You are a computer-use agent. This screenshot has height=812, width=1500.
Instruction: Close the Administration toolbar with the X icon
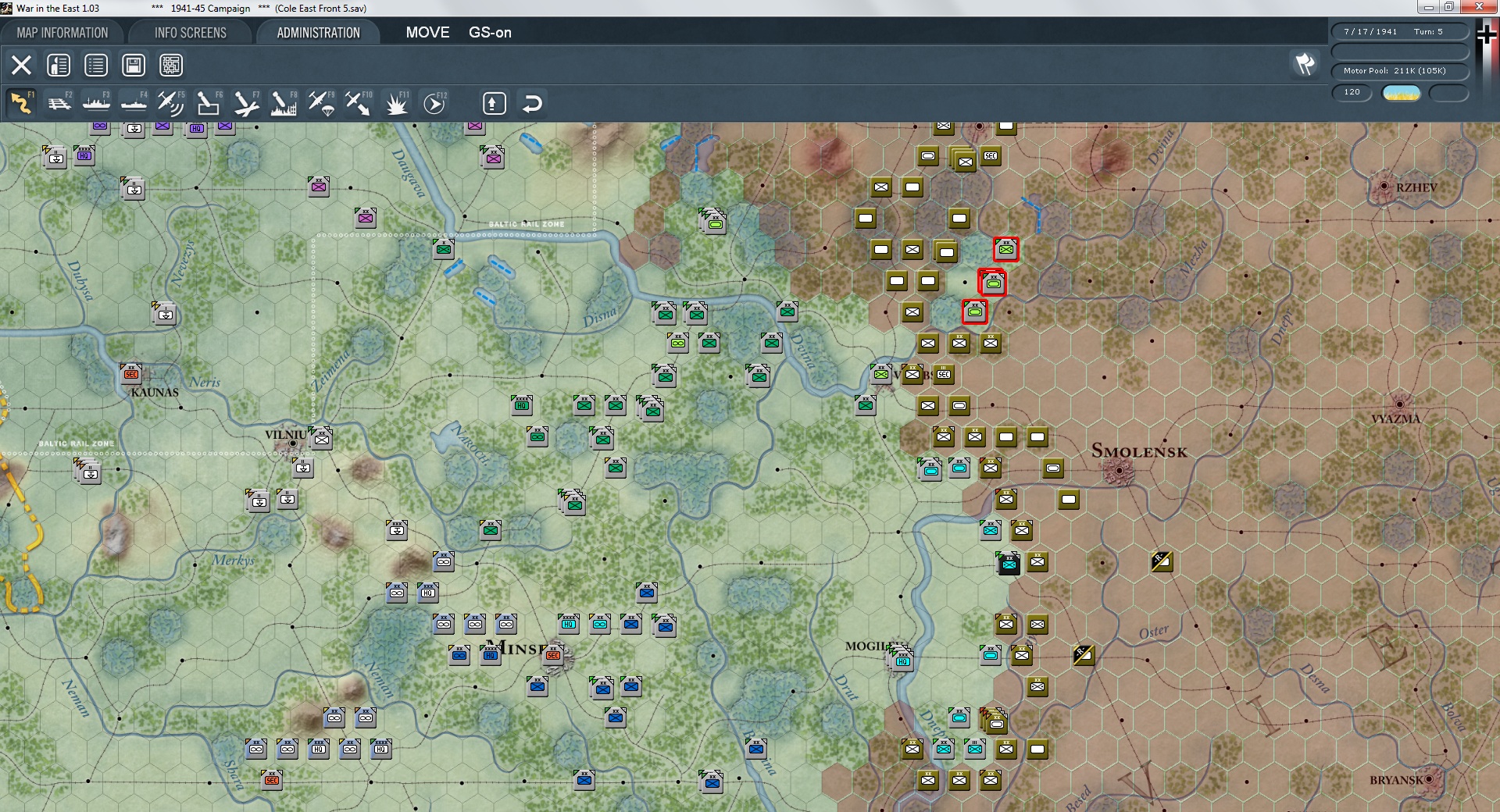pyautogui.click(x=21, y=65)
